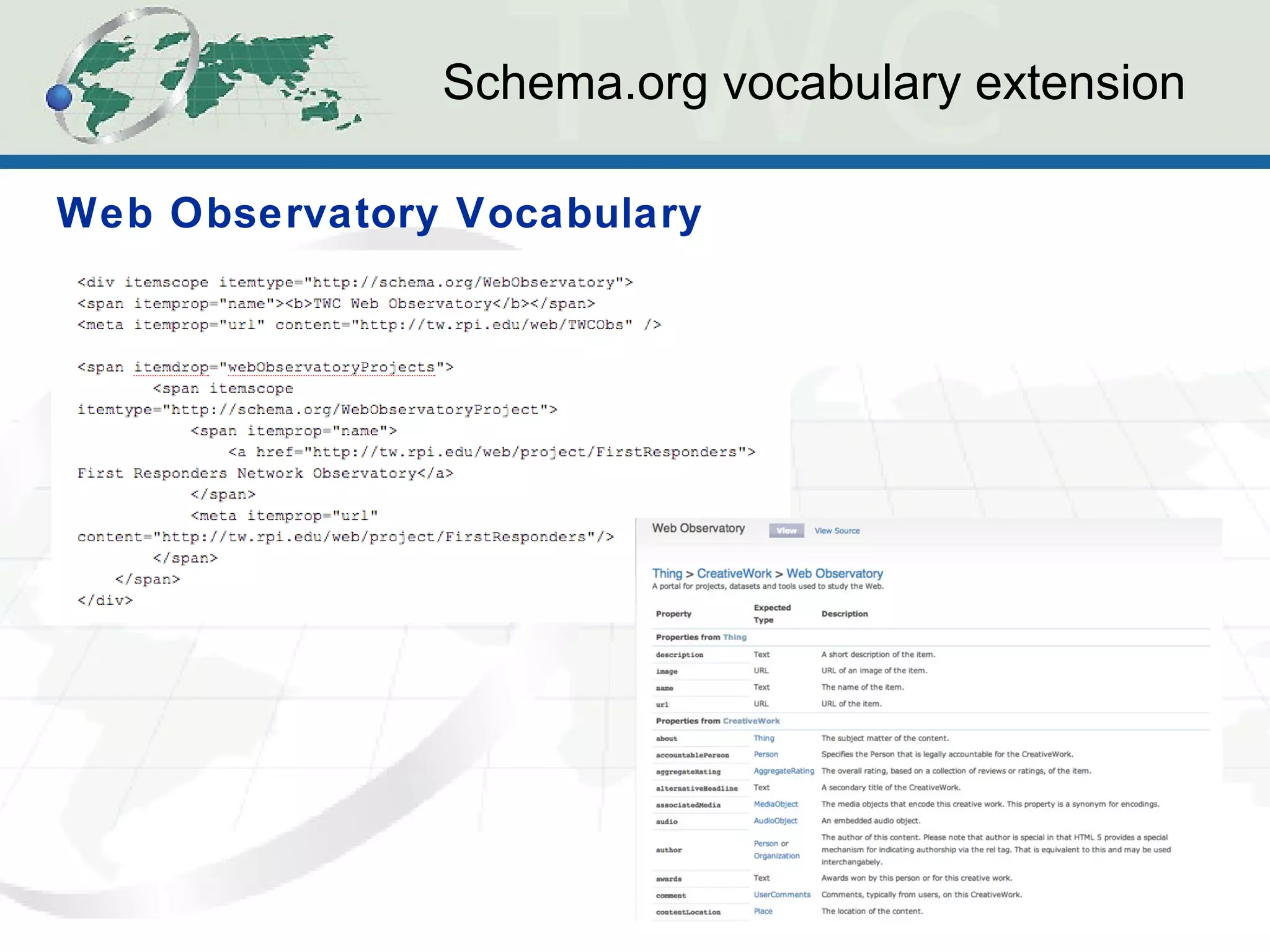This screenshot has height=952, width=1270.
Task: Click the 'name' property row label
Action: pyautogui.click(x=664, y=688)
